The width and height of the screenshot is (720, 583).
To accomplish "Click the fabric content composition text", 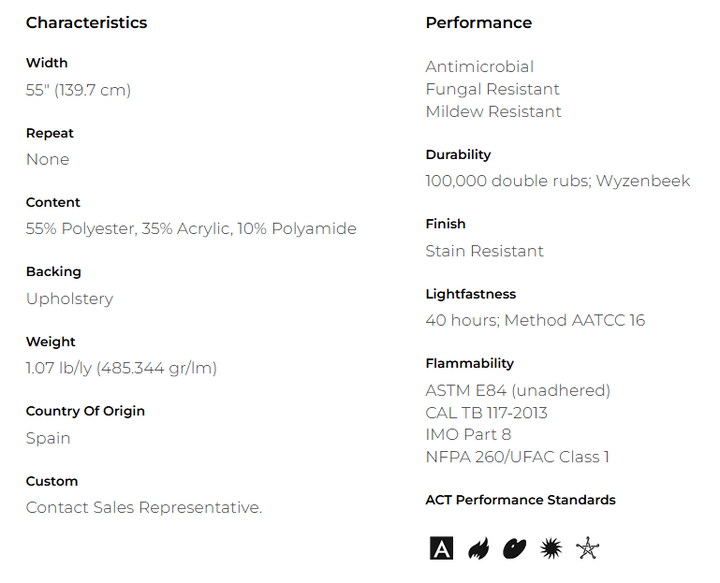I will 191,229.
